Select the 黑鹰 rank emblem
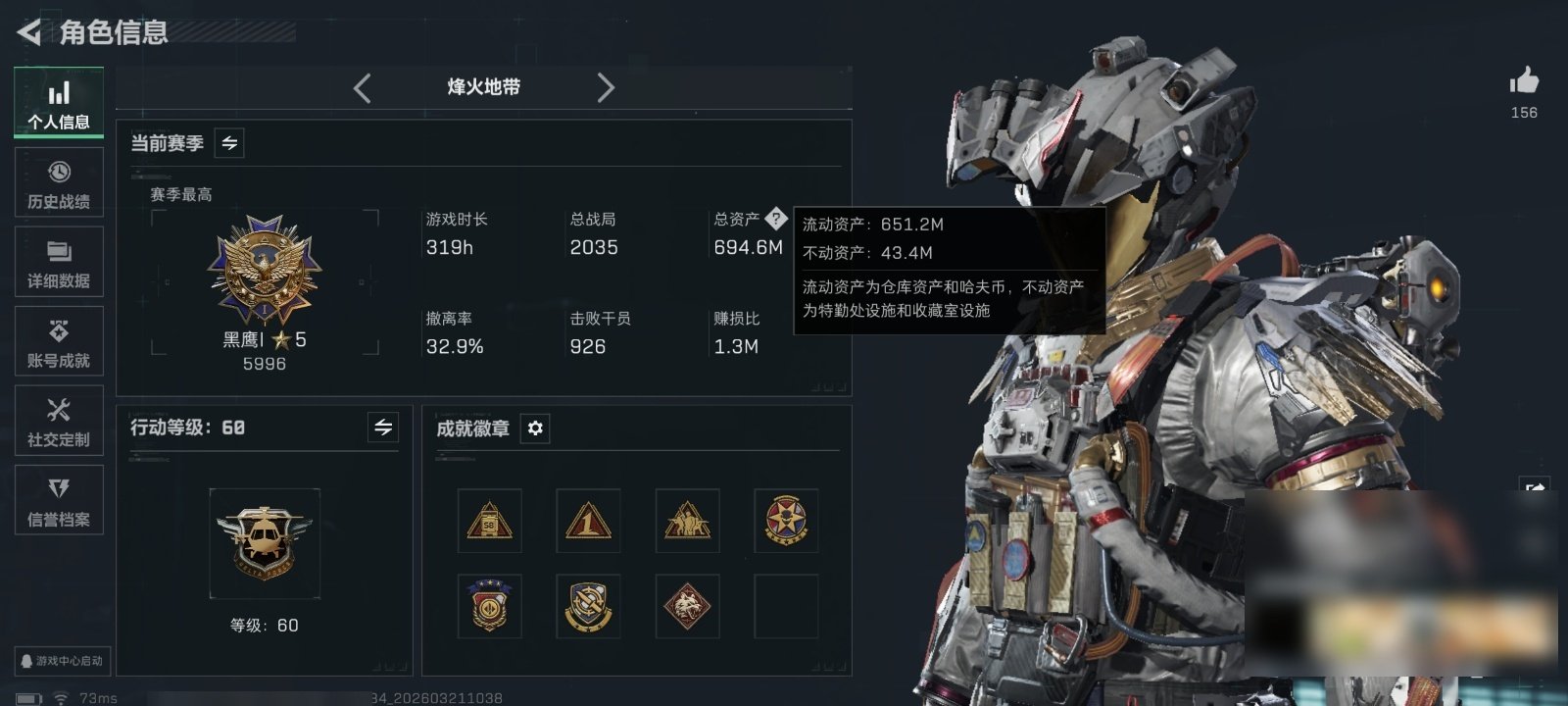This screenshot has width=1568, height=706. pyautogui.click(x=265, y=271)
